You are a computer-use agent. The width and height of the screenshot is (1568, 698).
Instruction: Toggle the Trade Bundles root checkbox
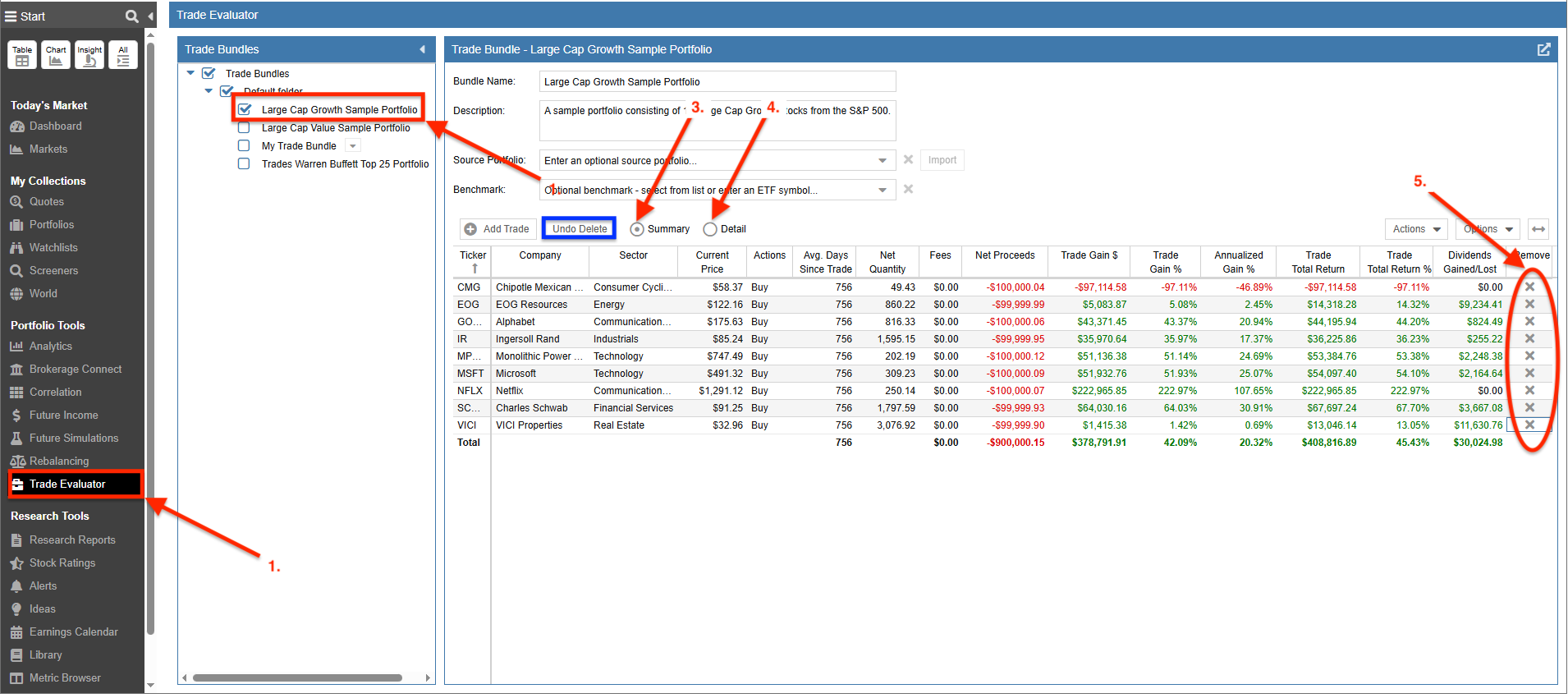click(x=209, y=73)
